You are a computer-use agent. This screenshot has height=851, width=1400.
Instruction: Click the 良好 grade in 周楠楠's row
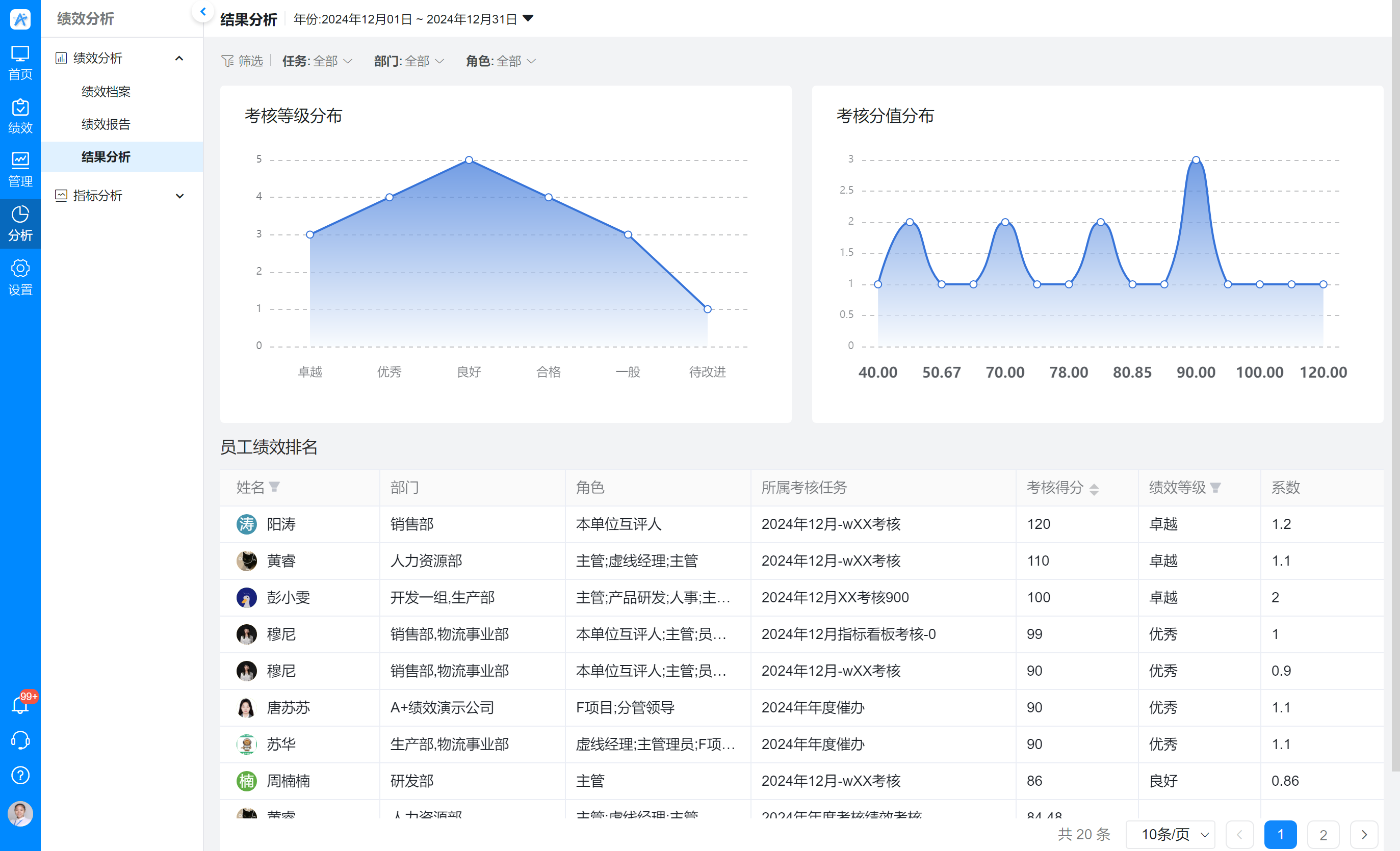pyautogui.click(x=1163, y=781)
